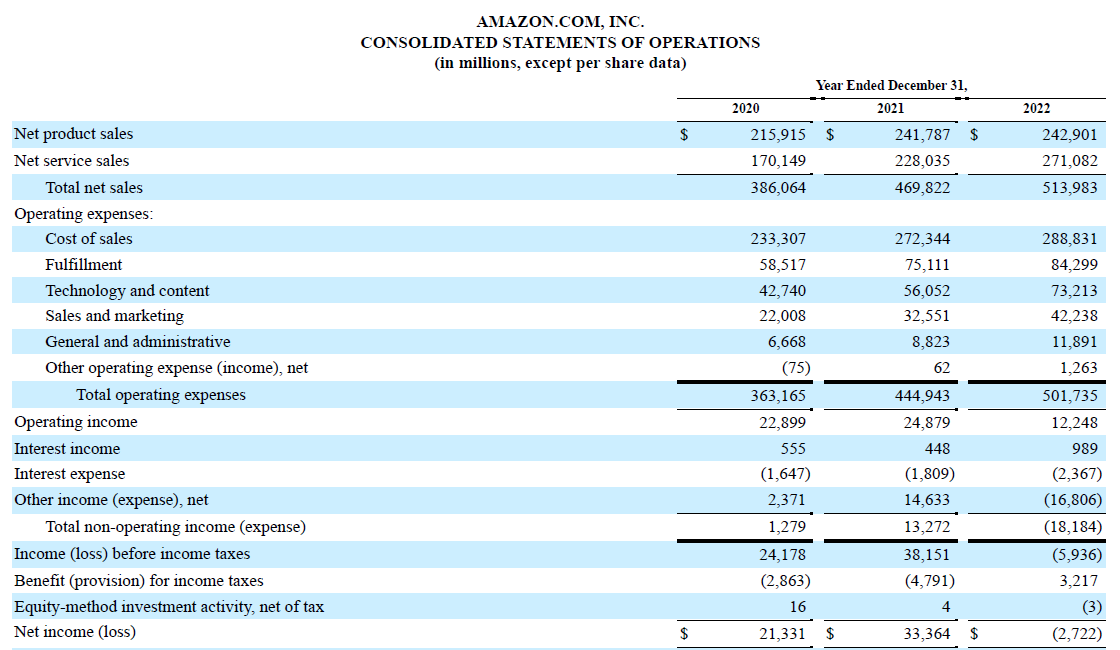Click operating income value 12,248

1074,423
